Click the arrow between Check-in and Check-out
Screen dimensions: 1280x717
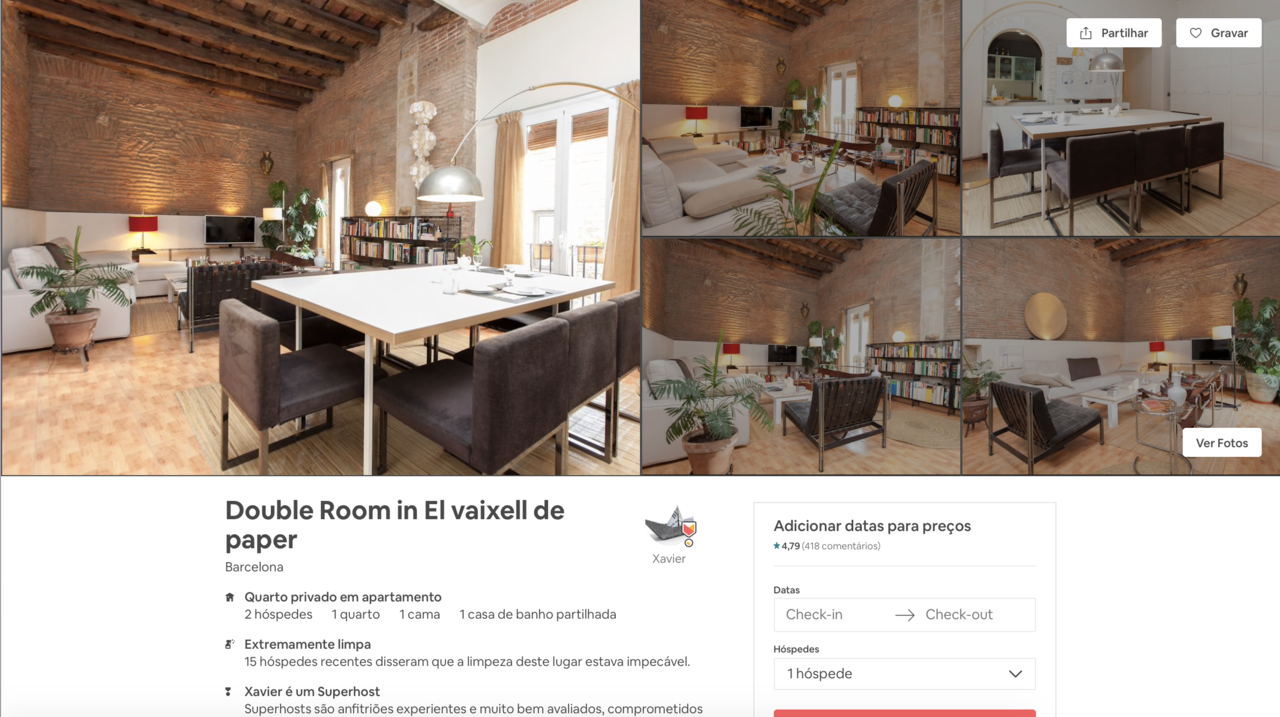[905, 615]
